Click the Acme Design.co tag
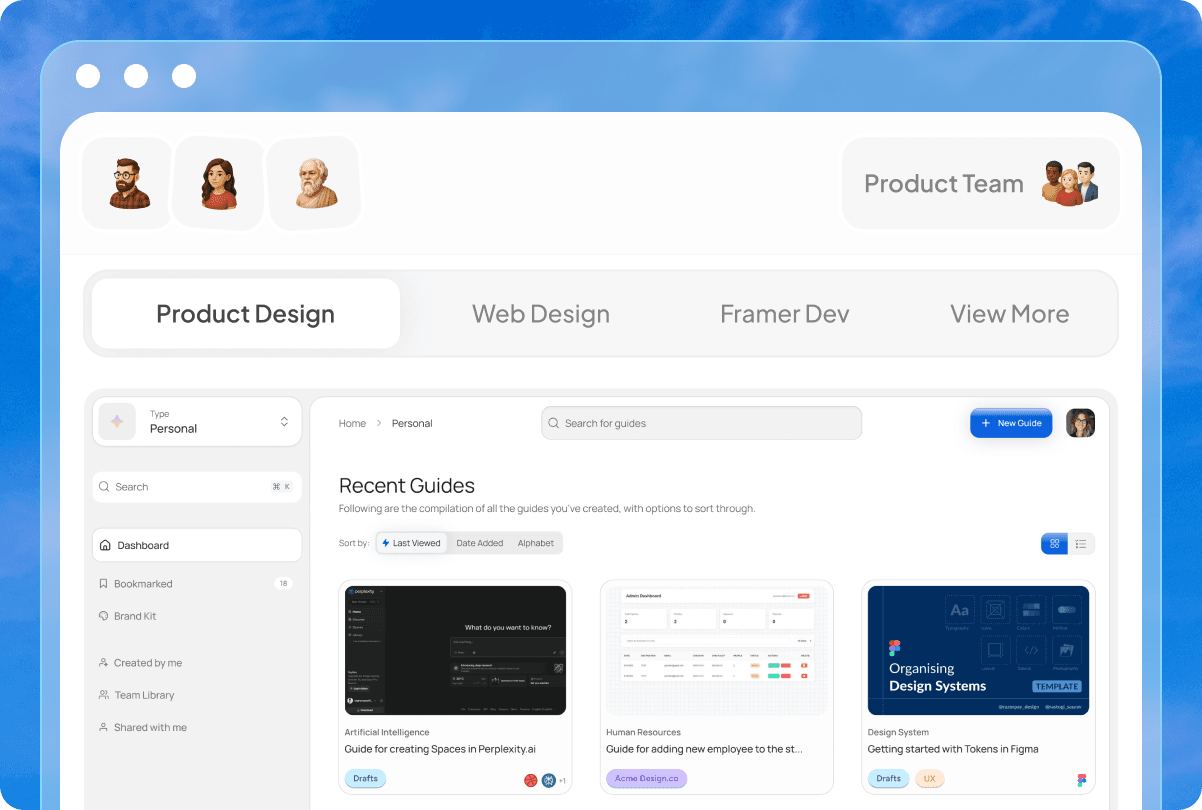 pyautogui.click(x=646, y=778)
